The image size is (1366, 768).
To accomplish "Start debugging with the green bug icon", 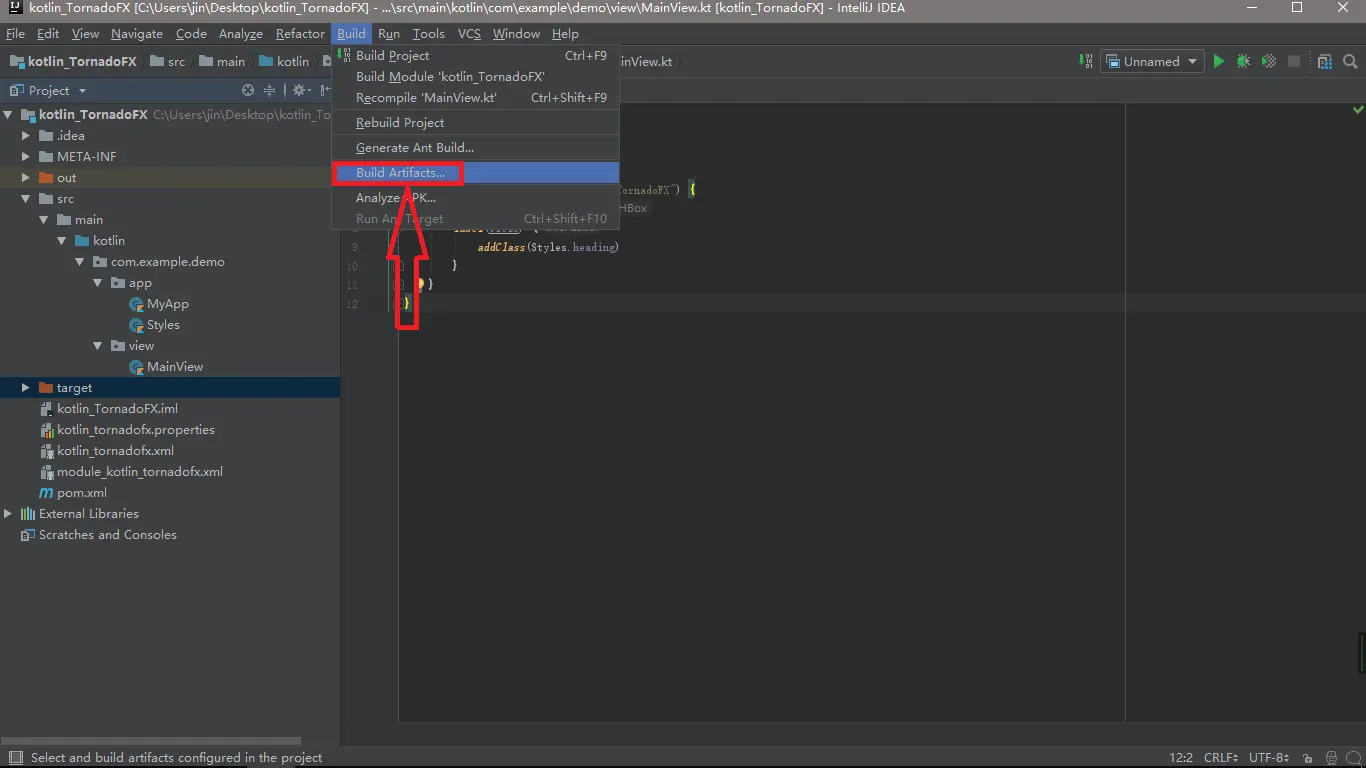I will [1243, 61].
